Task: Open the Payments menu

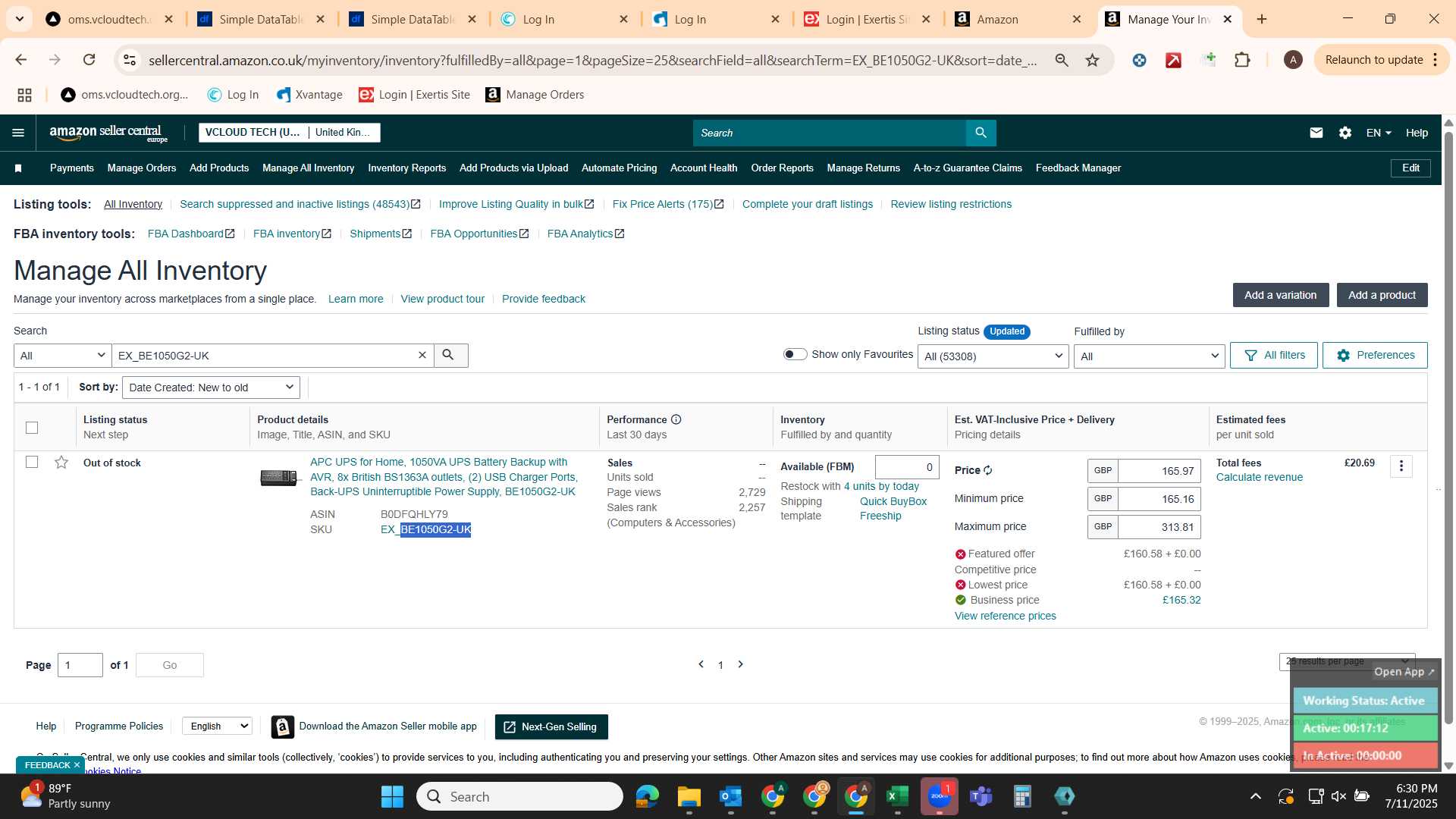Action: [72, 168]
